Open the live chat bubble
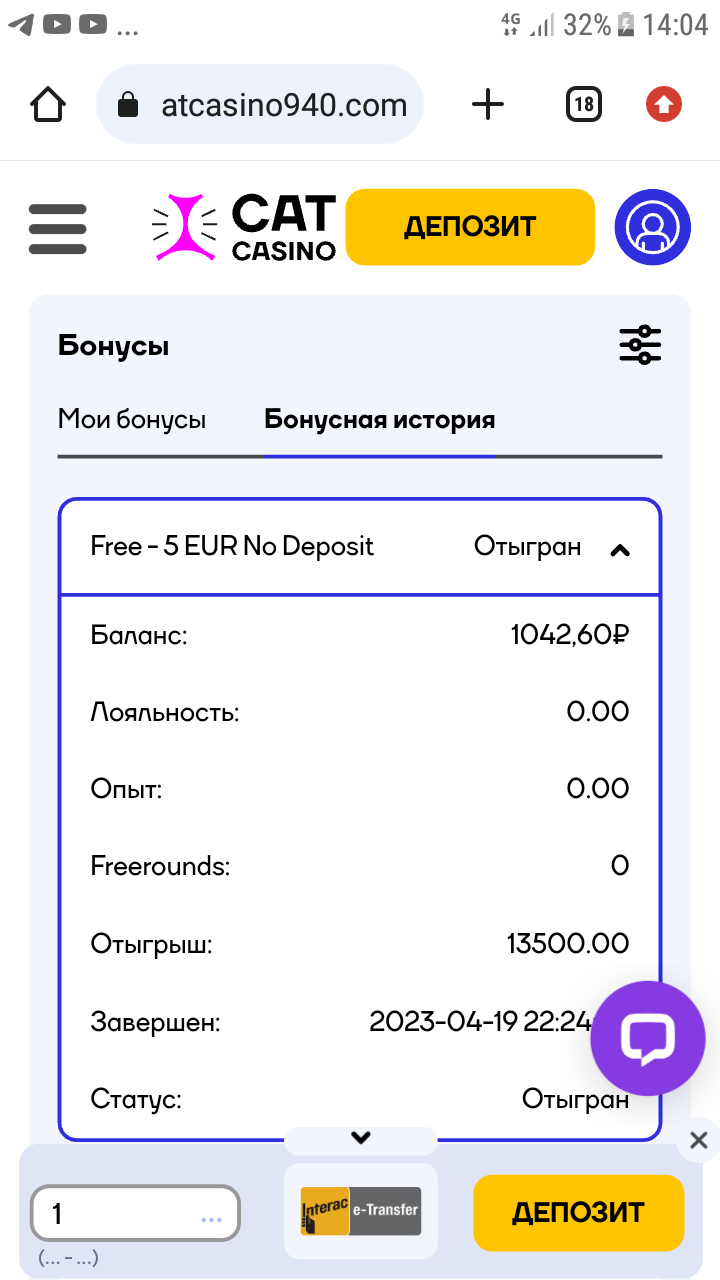 click(x=648, y=1038)
